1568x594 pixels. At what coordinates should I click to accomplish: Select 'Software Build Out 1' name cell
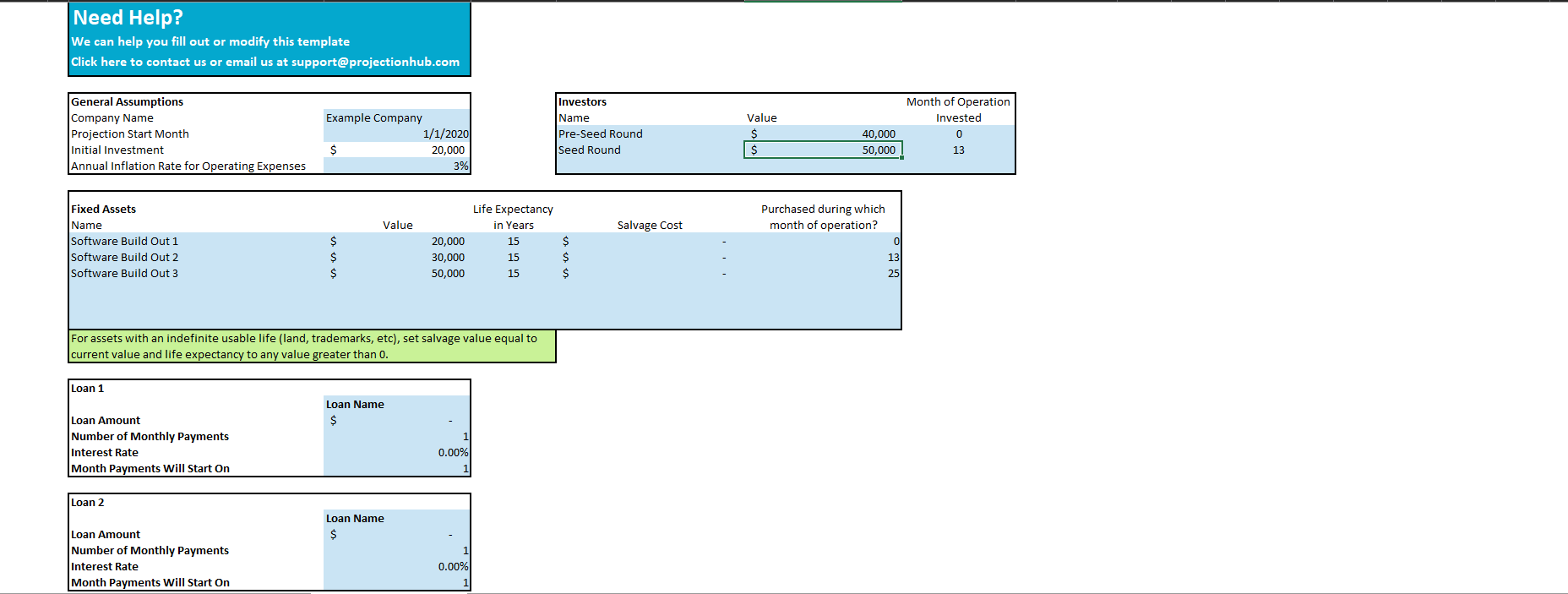coord(196,241)
